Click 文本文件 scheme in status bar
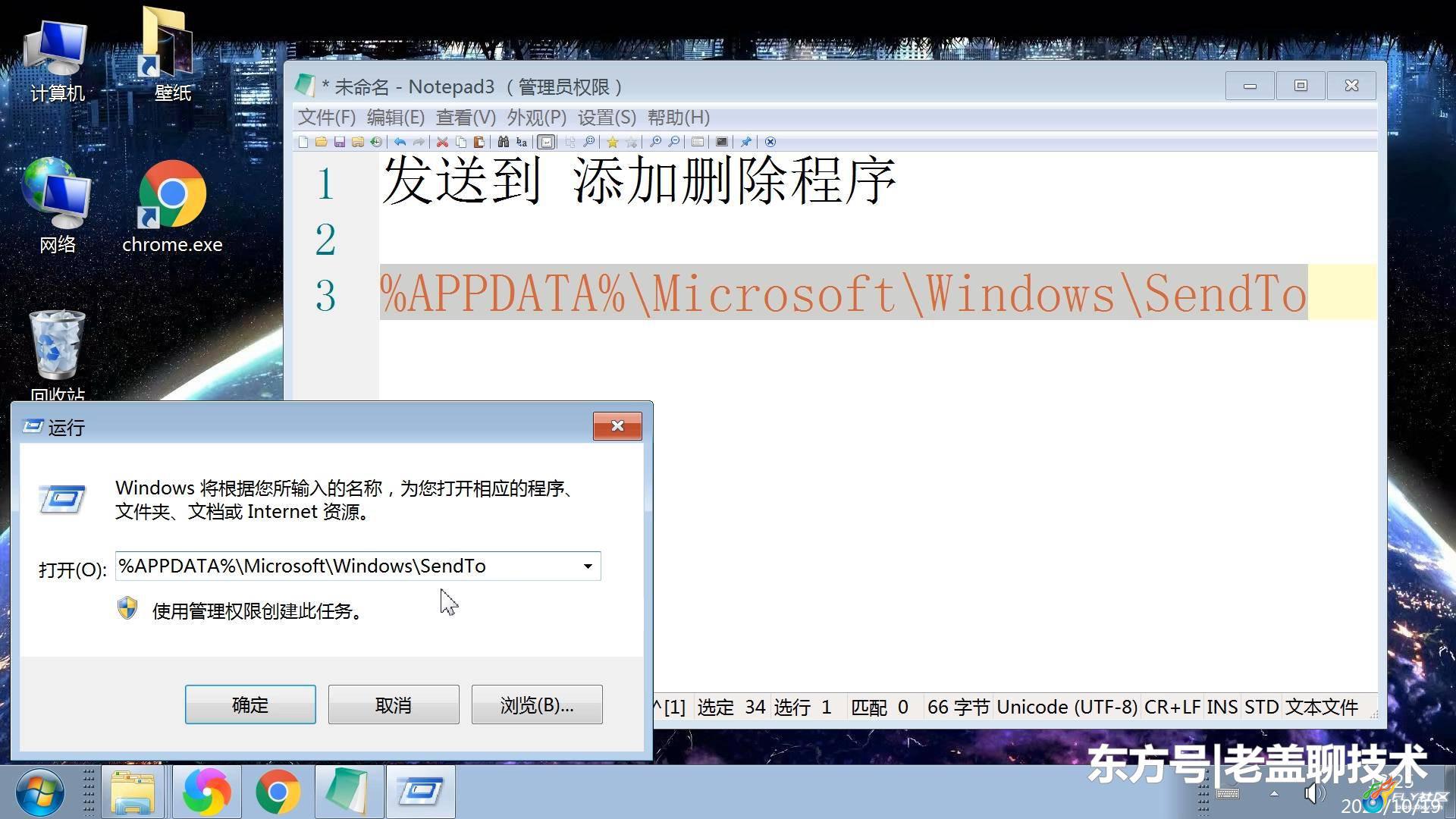 coord(1322,707)
